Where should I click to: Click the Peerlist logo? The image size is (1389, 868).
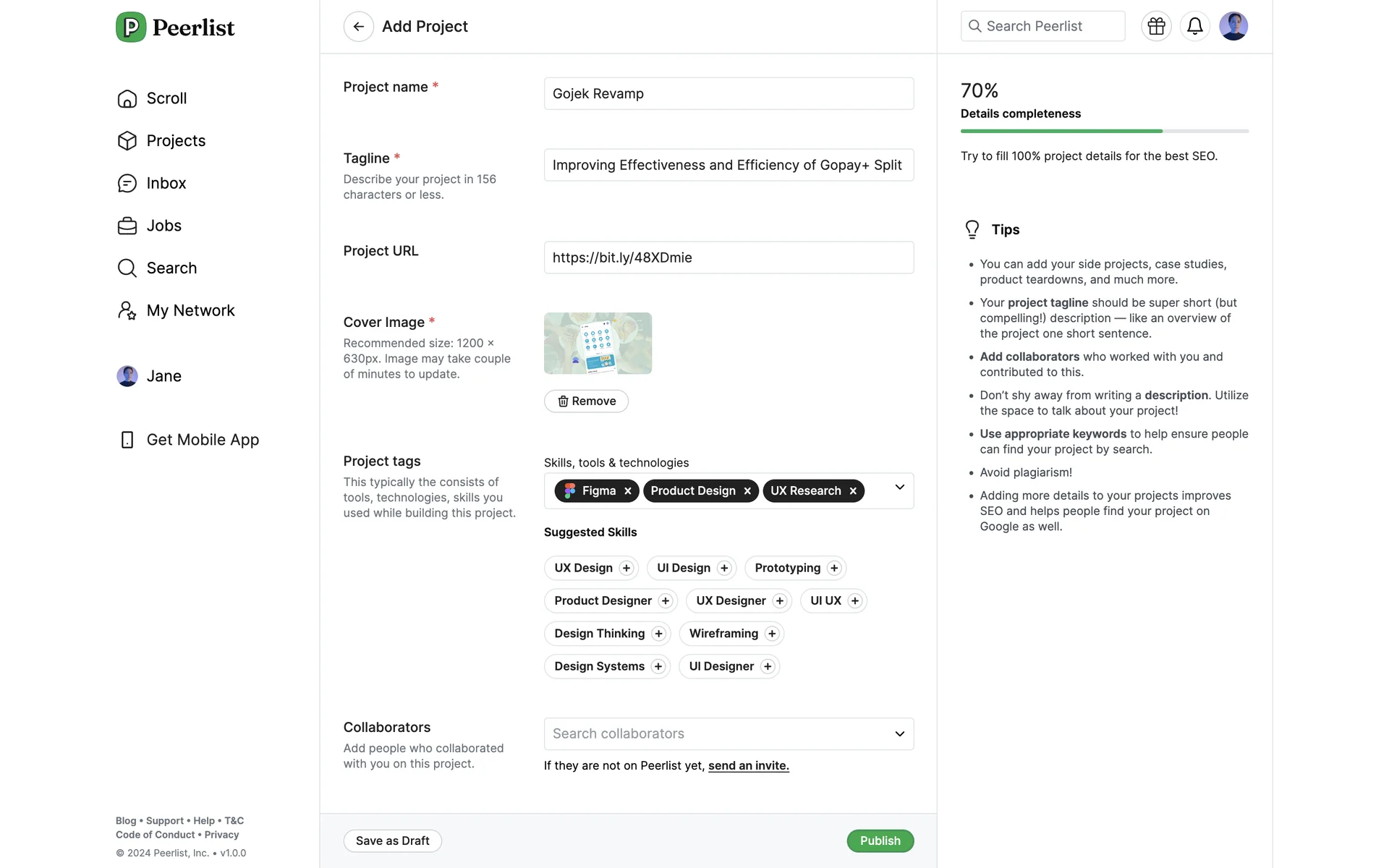point(175,27)
